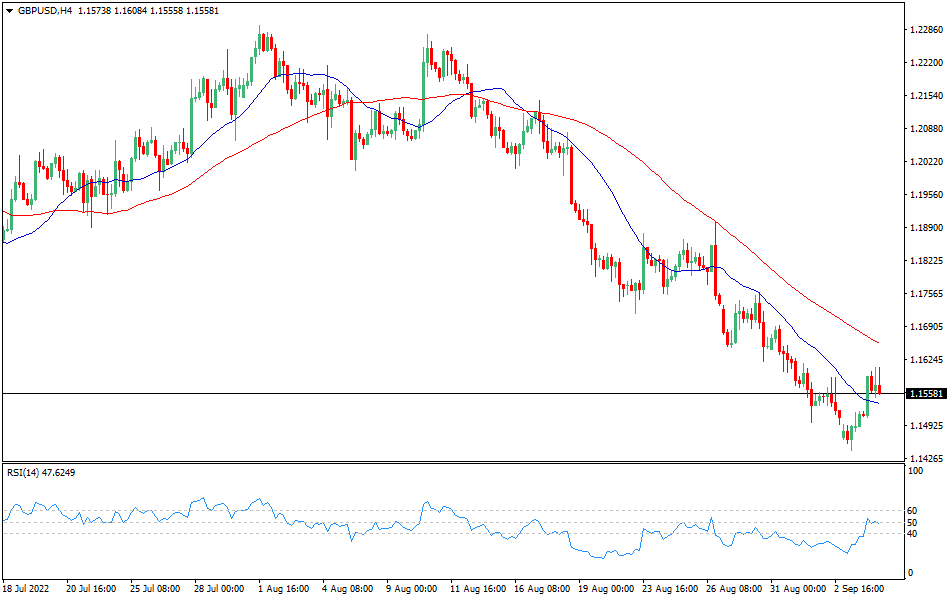950x600 pixels.
Task: Click the 19 Aug 00:00 time label
Action: coord(606,588)
